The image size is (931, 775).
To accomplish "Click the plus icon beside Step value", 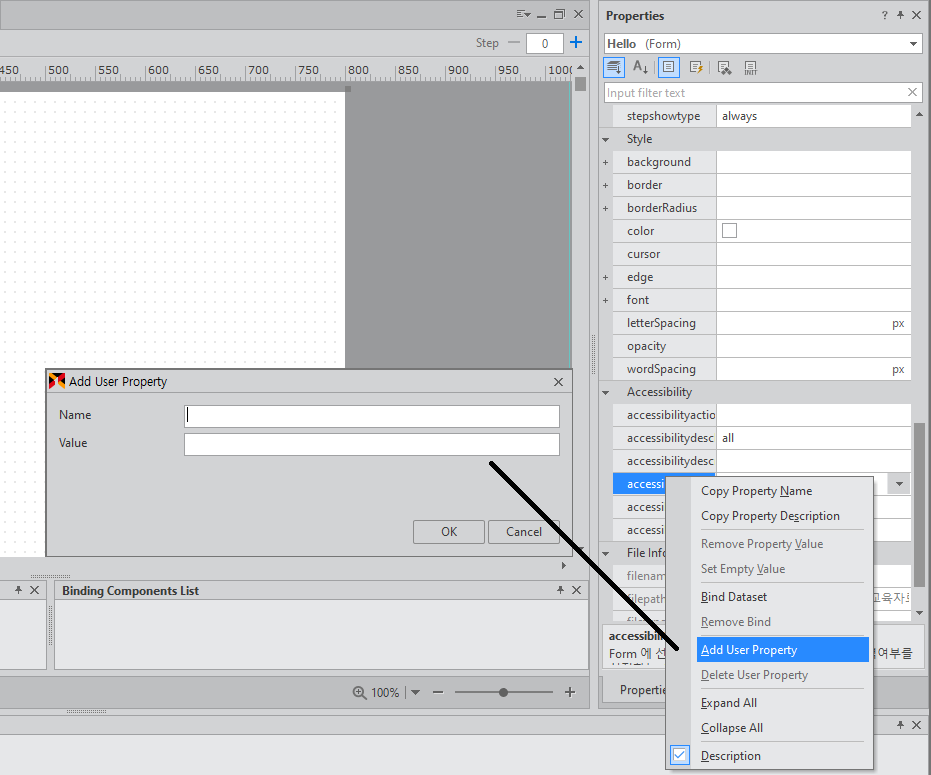I will click(575, 43).
